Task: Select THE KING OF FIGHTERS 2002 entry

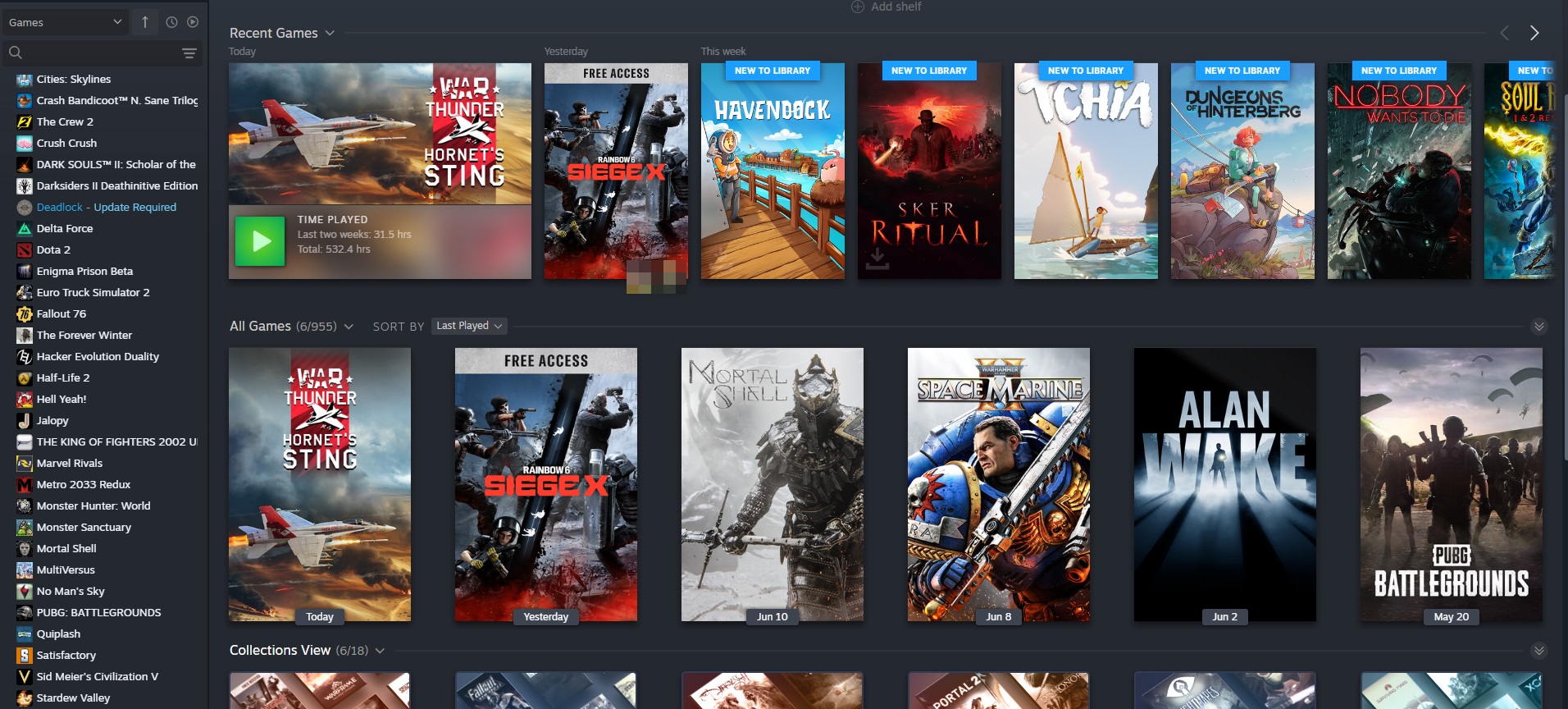Action: pos(107,442)
